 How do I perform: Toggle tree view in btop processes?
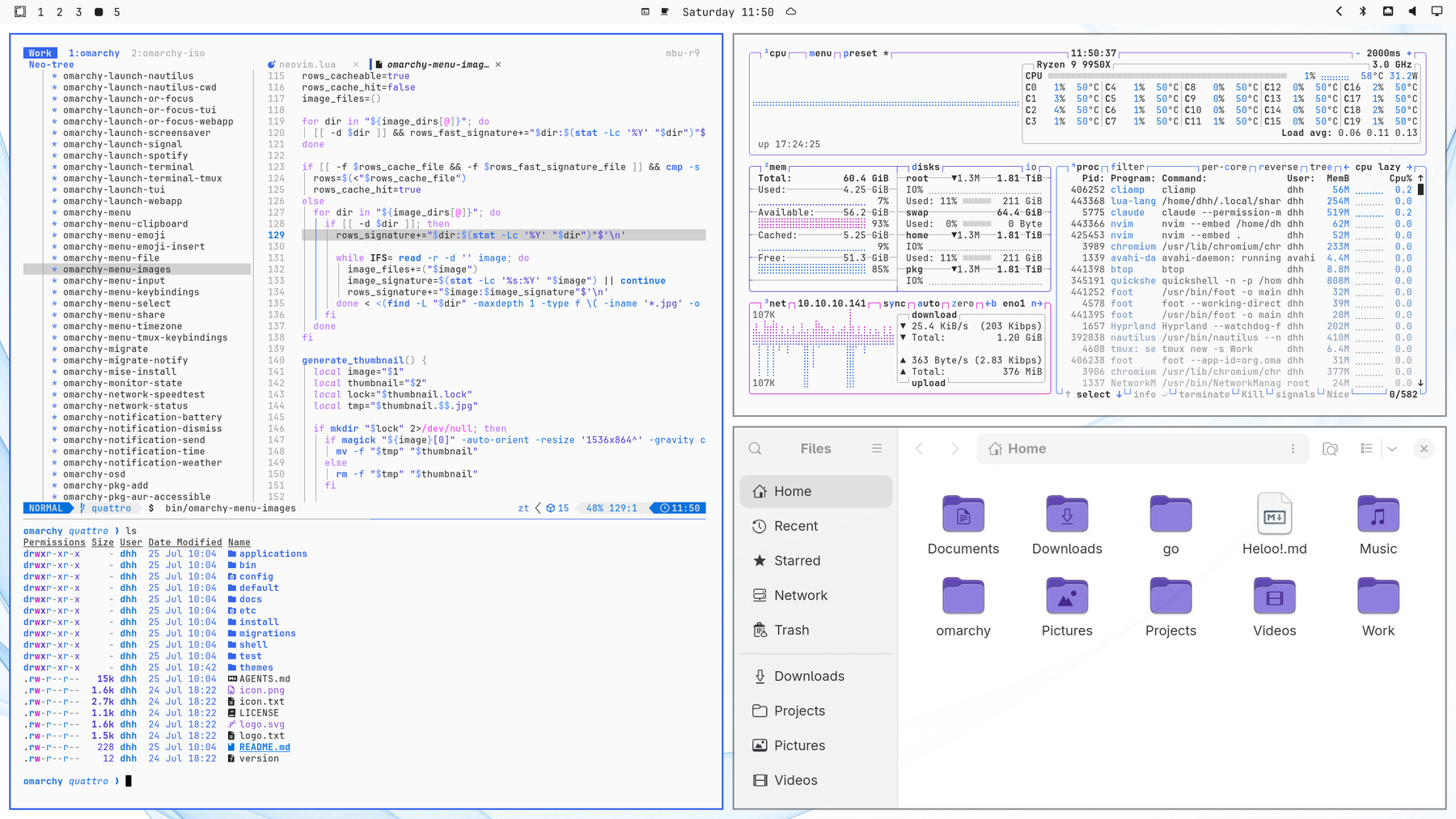(1321, 167)
